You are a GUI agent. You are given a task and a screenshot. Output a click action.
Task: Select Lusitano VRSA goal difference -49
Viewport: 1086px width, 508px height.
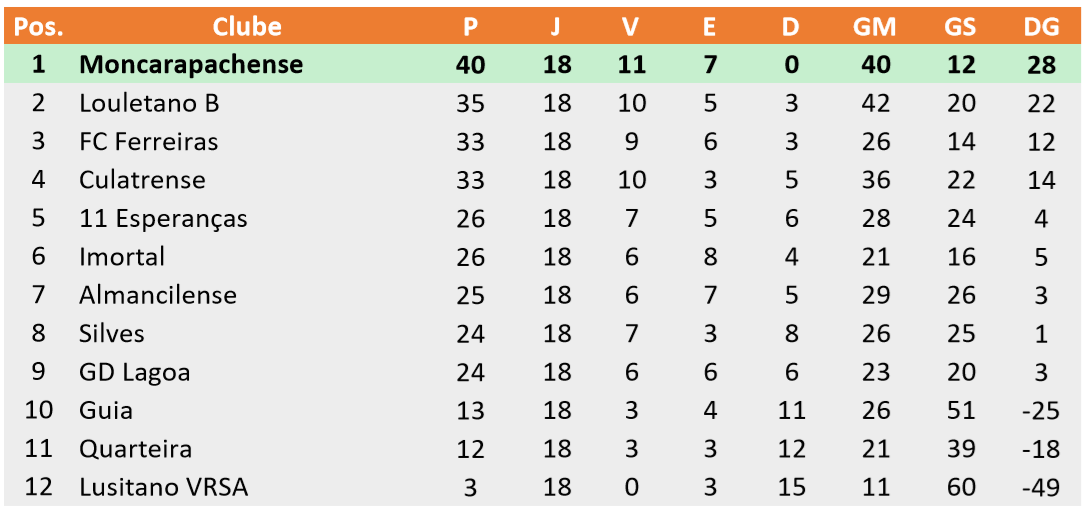[1042, 488]
